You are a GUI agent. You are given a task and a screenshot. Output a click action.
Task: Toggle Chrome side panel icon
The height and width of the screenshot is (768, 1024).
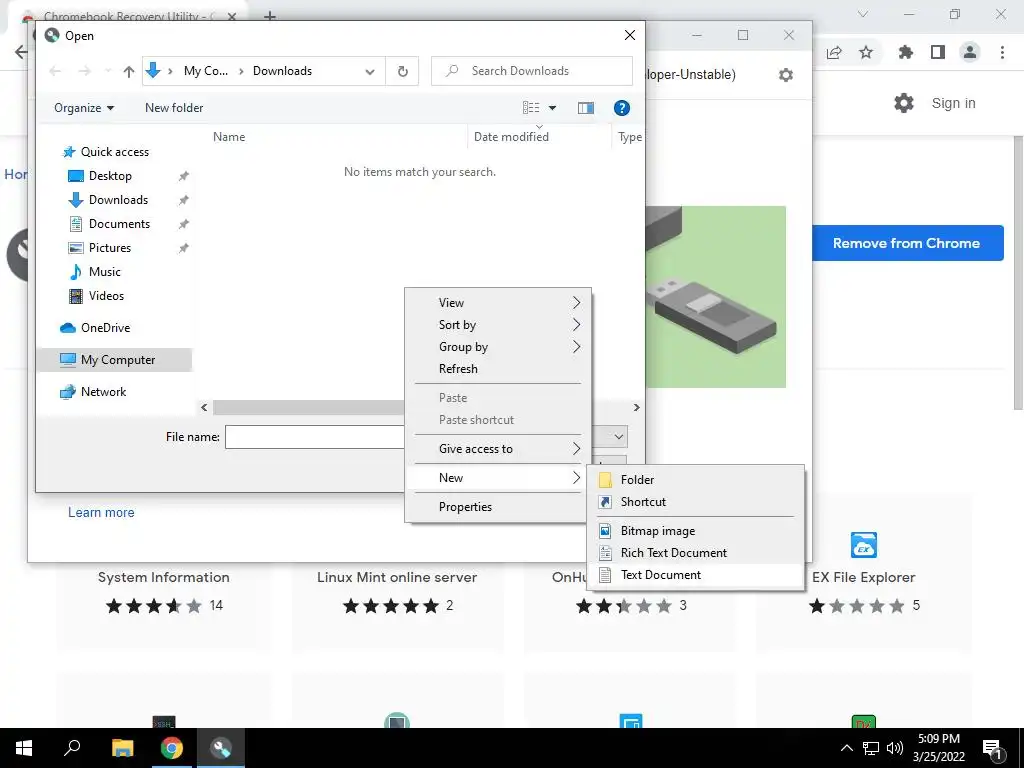click(x=938, y=52)
